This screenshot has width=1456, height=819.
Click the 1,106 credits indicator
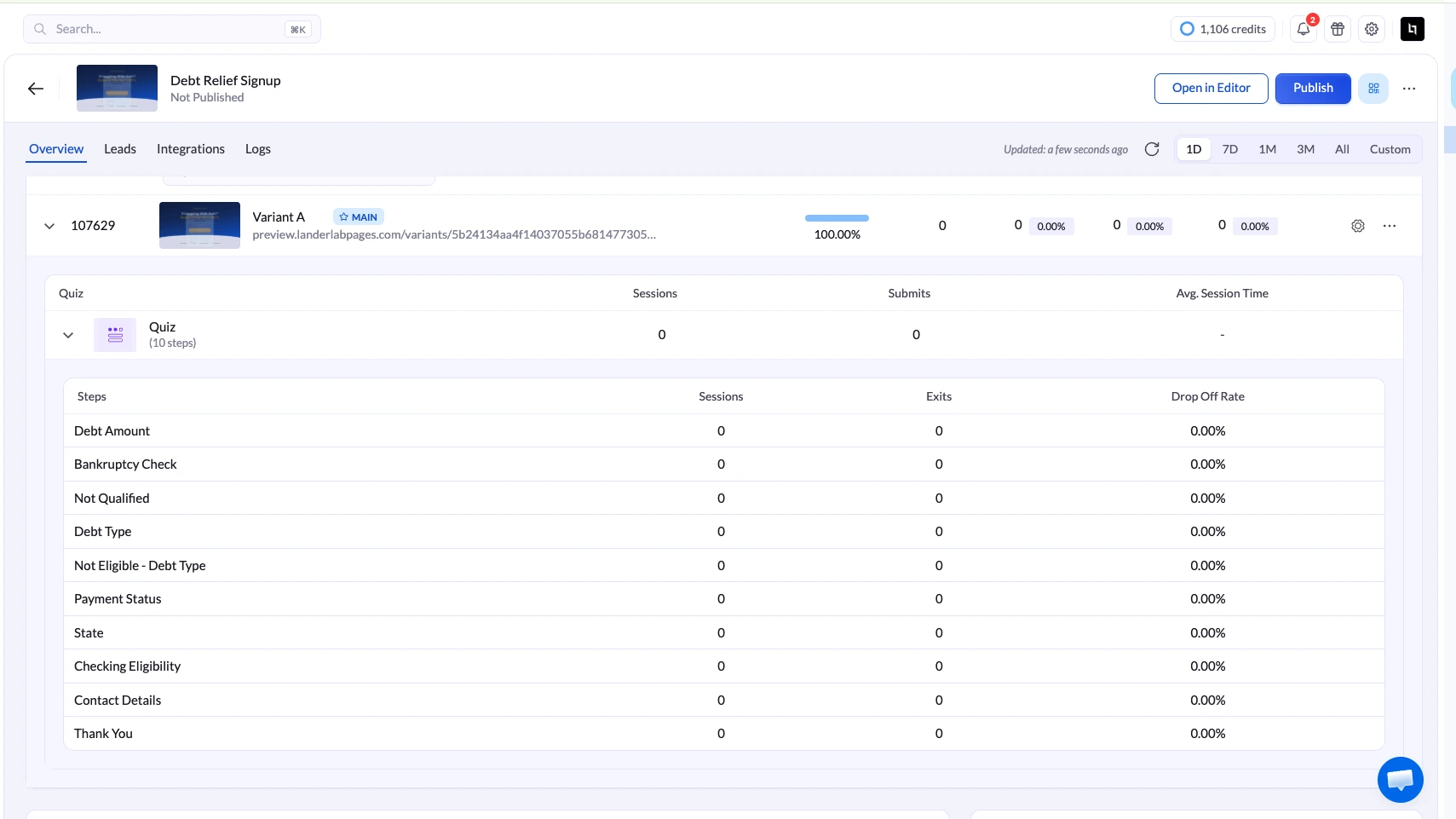pos(1223,29)
